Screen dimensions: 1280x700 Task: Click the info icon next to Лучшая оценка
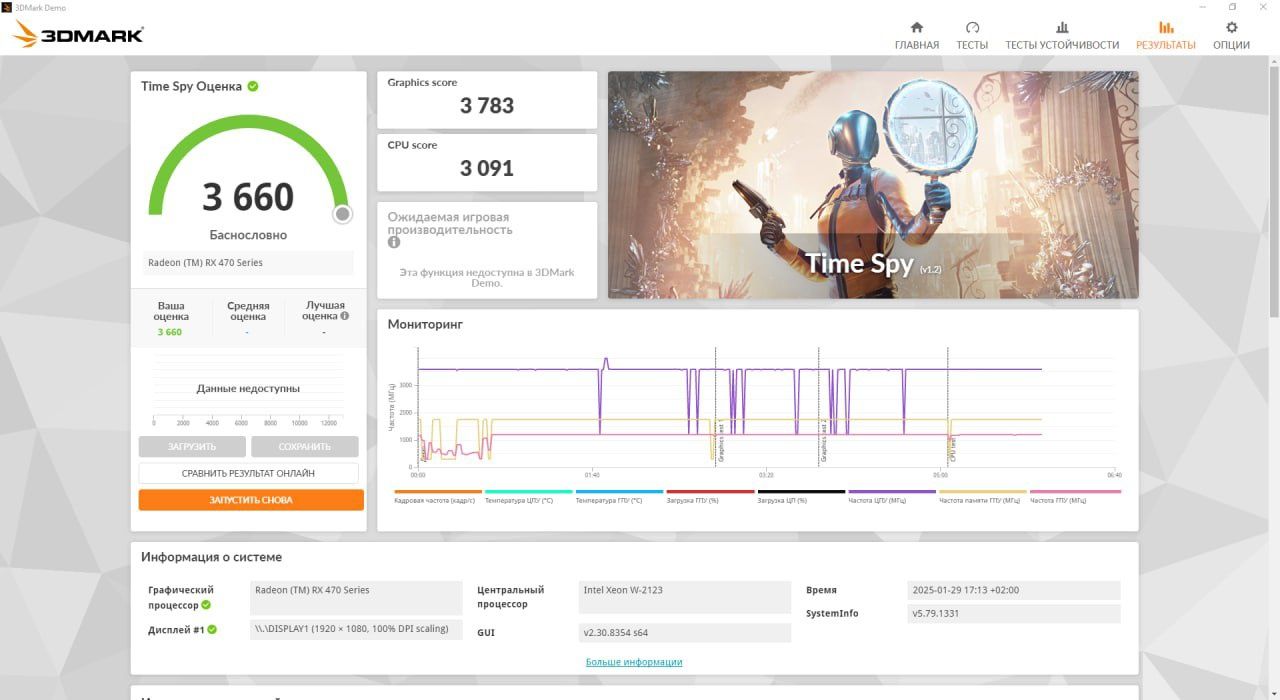click(345, 316)
